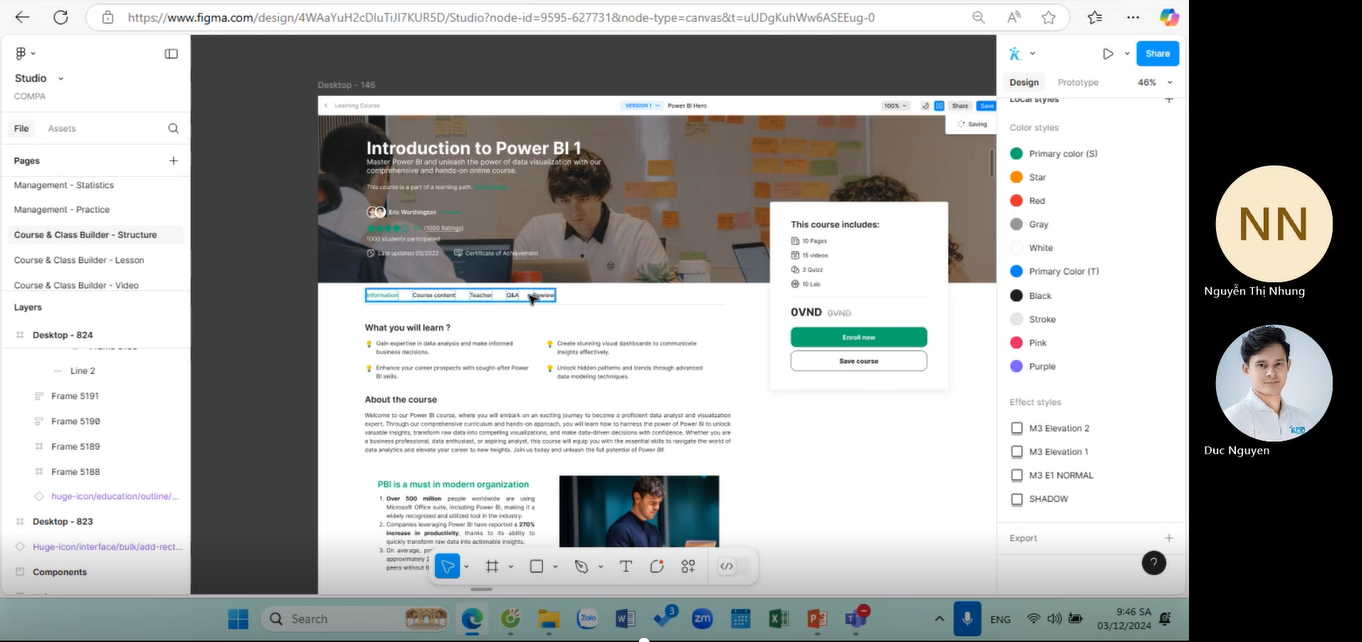Open browser settings and more menu
The height and width of the screenshot is (642, 1362).
point(1133,17)
